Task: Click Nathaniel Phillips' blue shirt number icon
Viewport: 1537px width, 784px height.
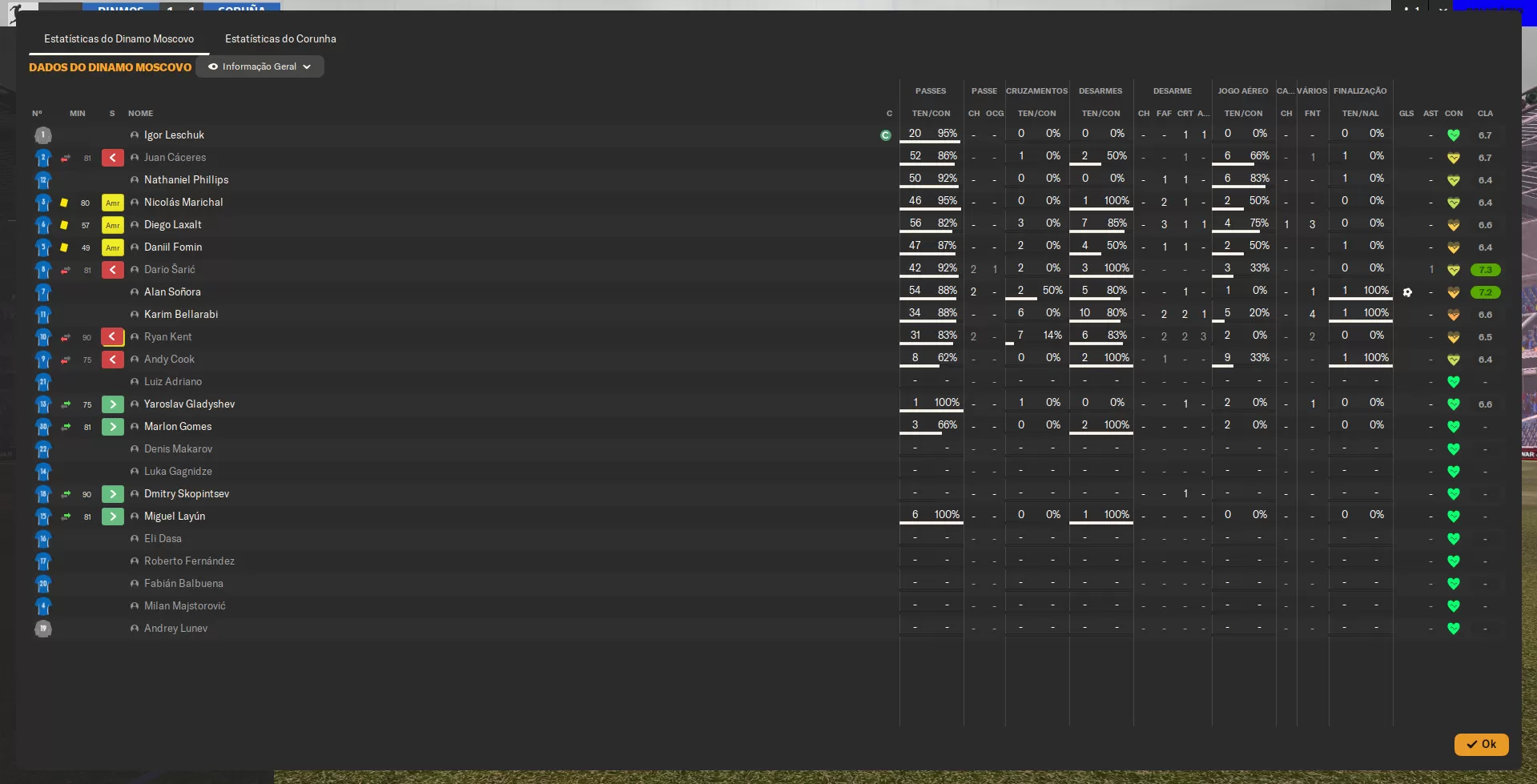Action: point(43,180)
